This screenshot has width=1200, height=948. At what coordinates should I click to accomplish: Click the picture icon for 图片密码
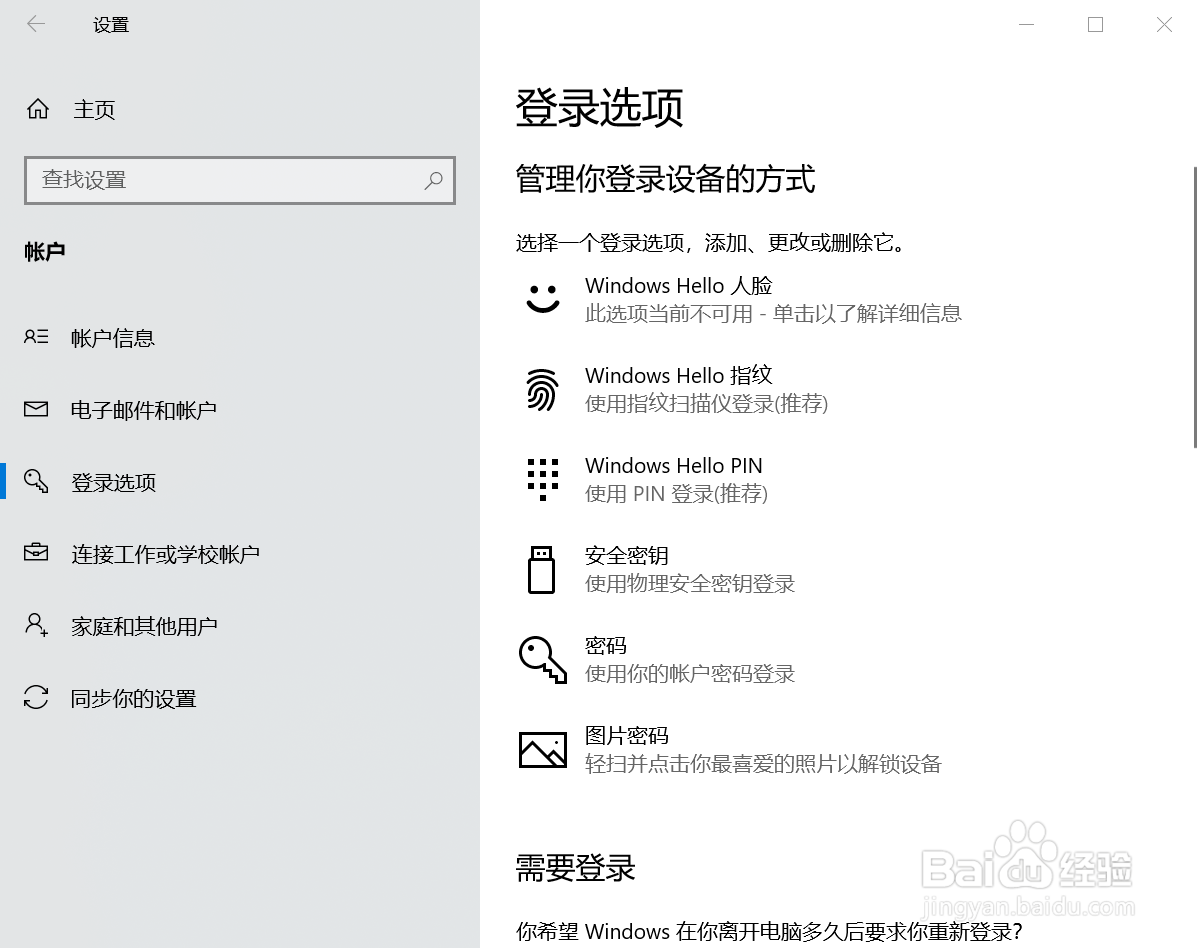coord(543,749)
